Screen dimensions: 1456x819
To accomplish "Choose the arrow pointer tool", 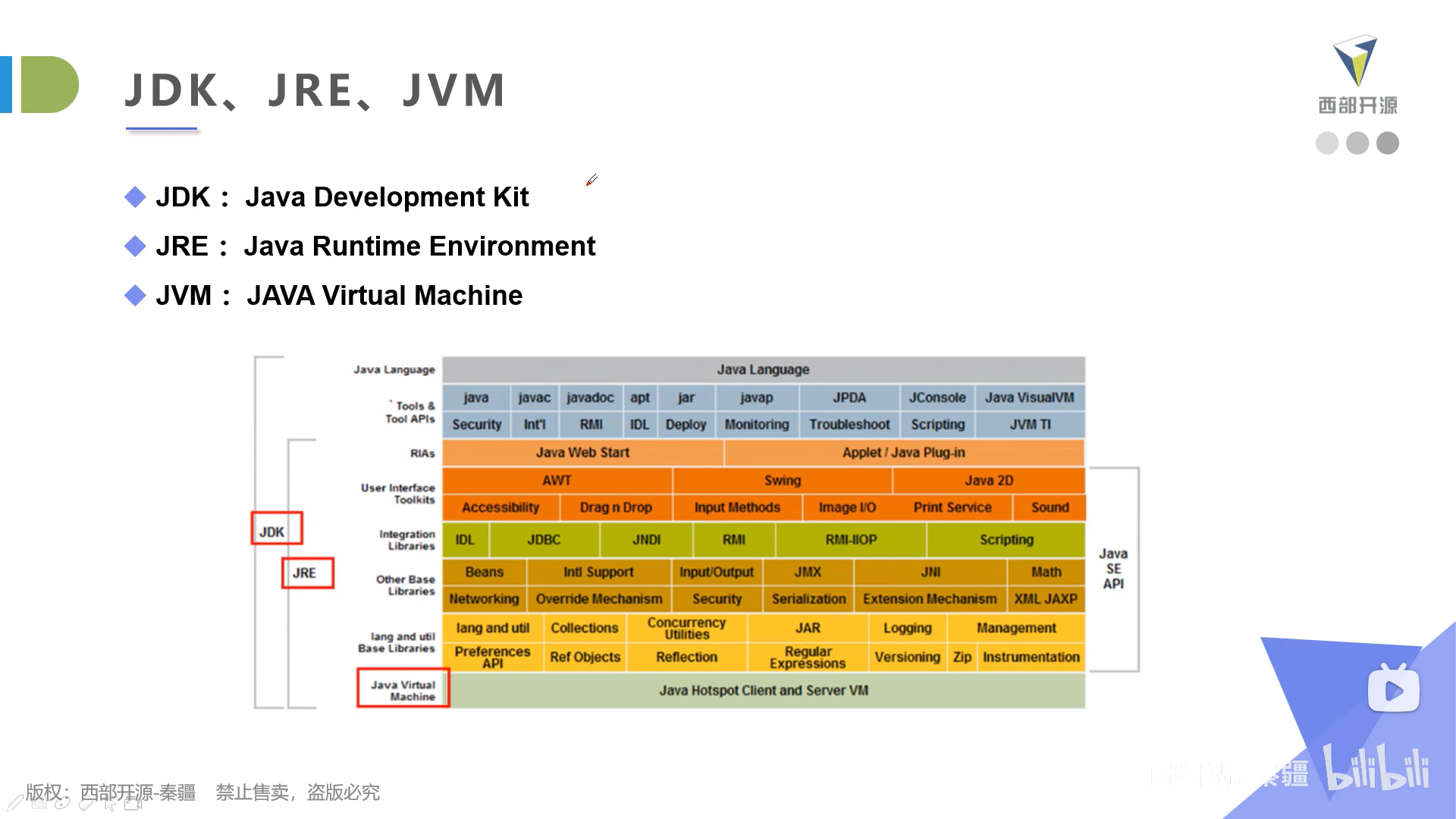I will click(110, 805).
